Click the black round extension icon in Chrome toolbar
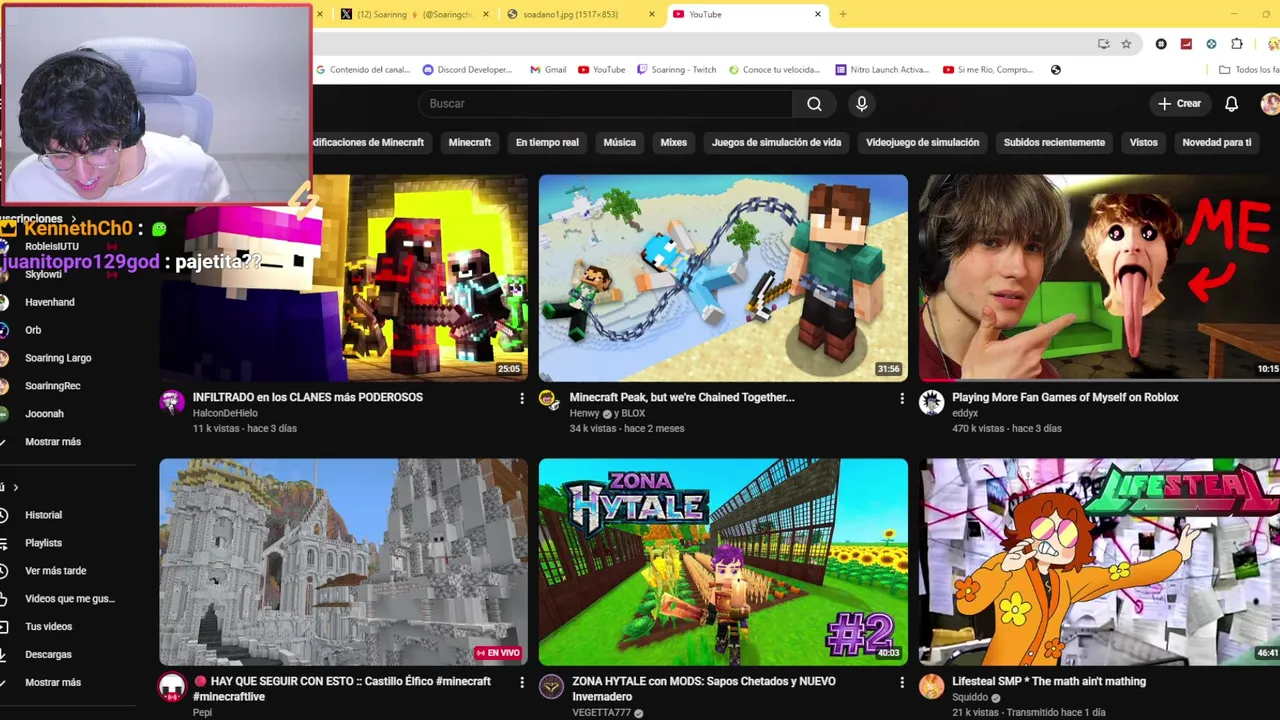The width and height of the screenshot is (1280, 720). [x=1161, y=44]
